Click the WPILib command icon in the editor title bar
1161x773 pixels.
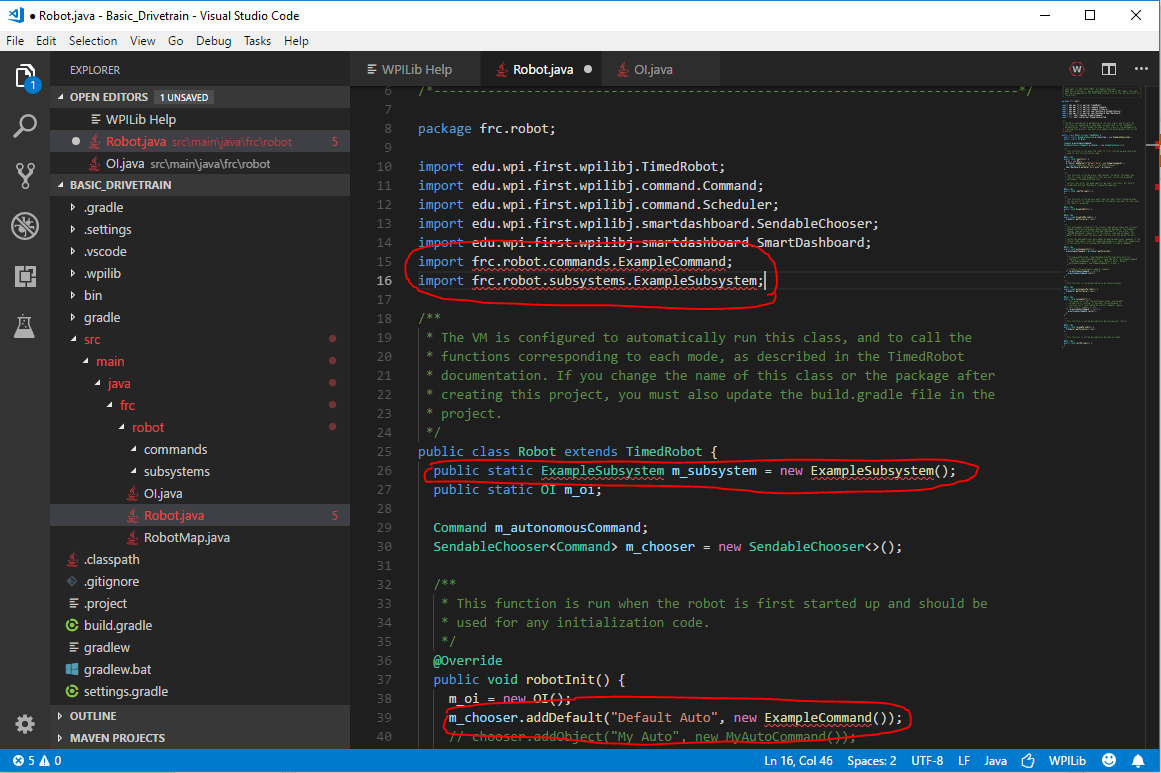1077,69
